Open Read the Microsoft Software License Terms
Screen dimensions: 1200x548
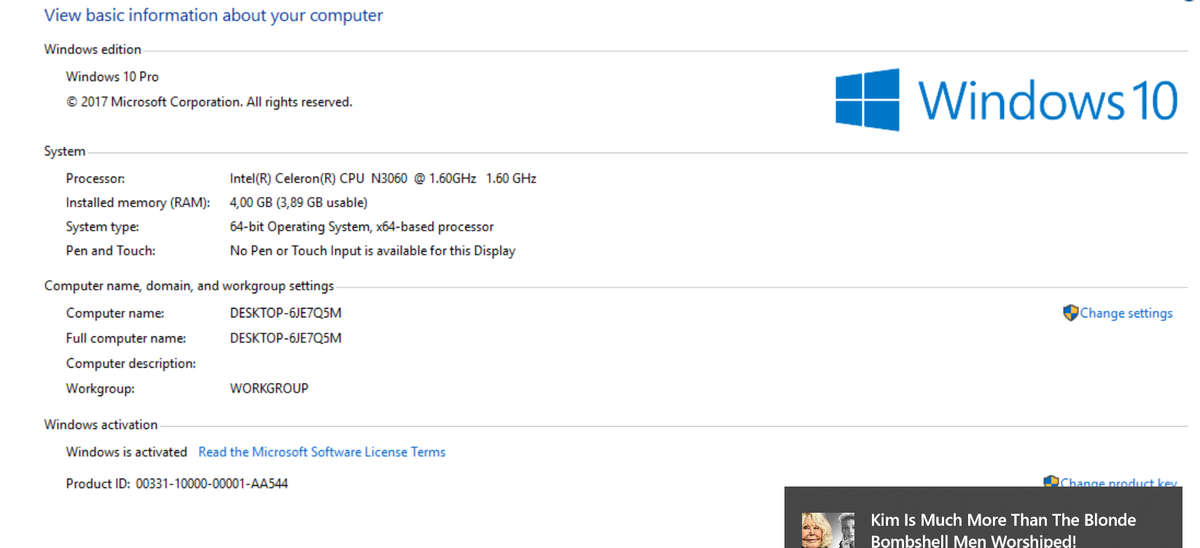322,452
